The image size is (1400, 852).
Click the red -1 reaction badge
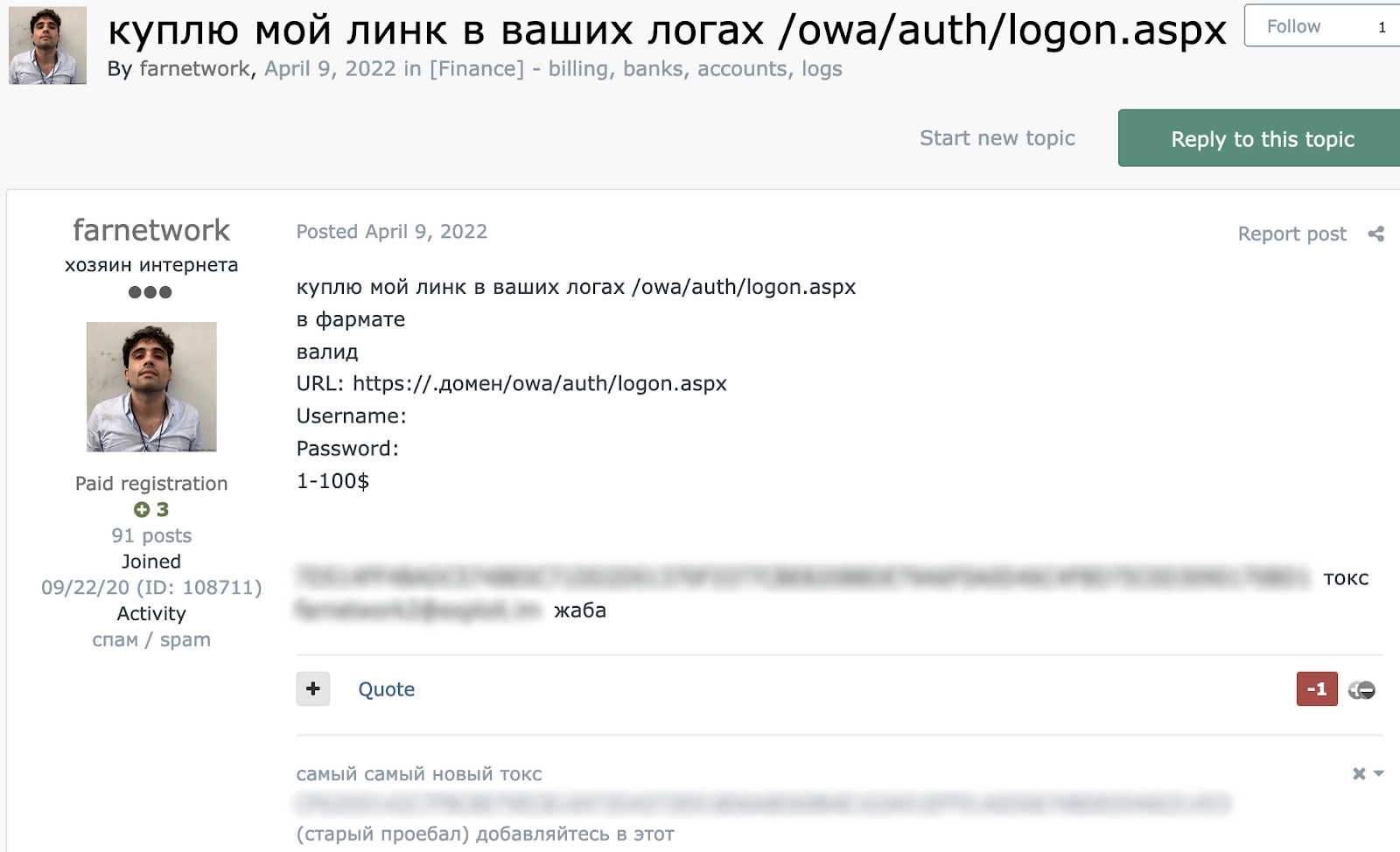tap(1316, 689)
